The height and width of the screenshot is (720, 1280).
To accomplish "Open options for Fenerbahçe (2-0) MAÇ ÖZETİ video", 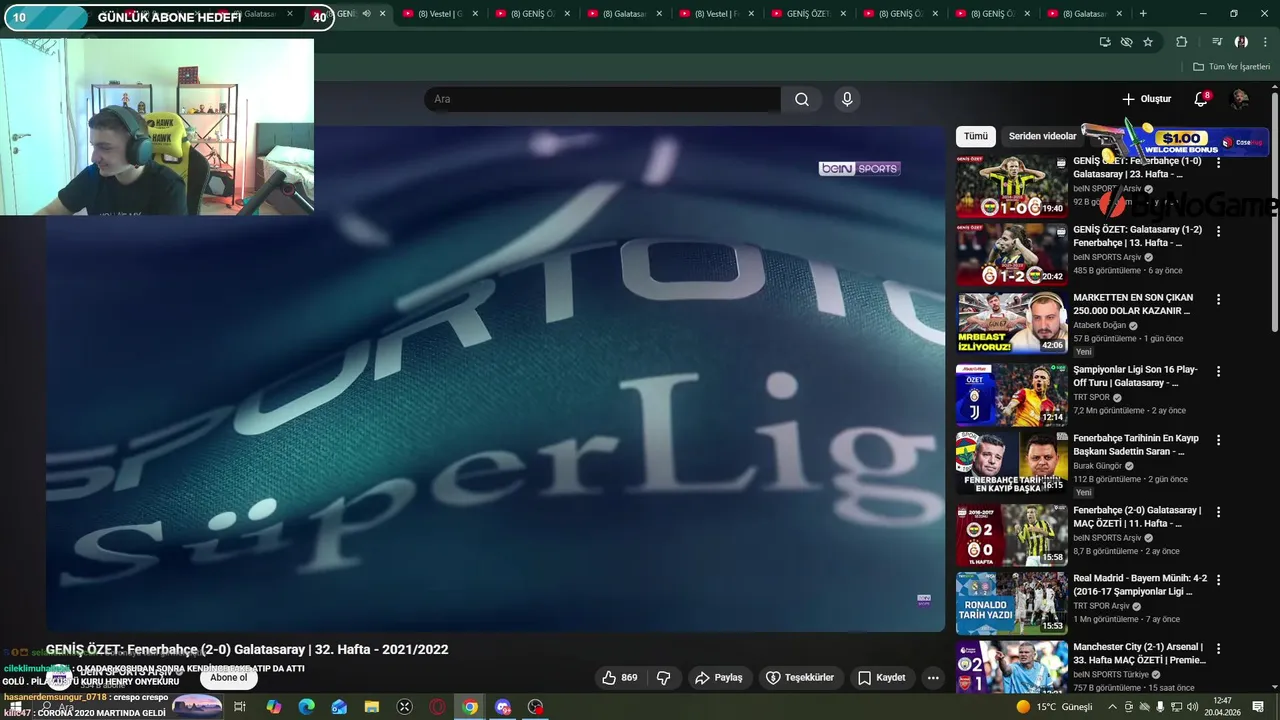I will pyautogui.click(x=1218, y=512).
